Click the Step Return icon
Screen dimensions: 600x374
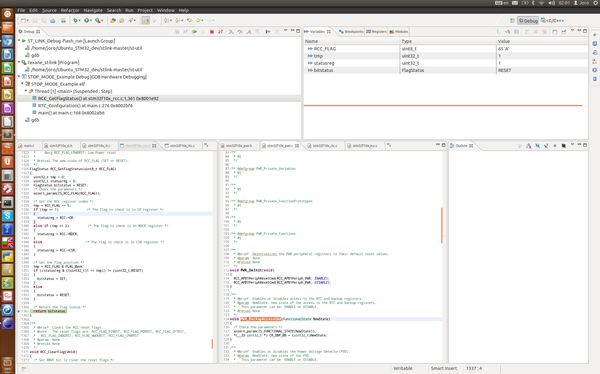pyautogui.click(x=249, y=32)
